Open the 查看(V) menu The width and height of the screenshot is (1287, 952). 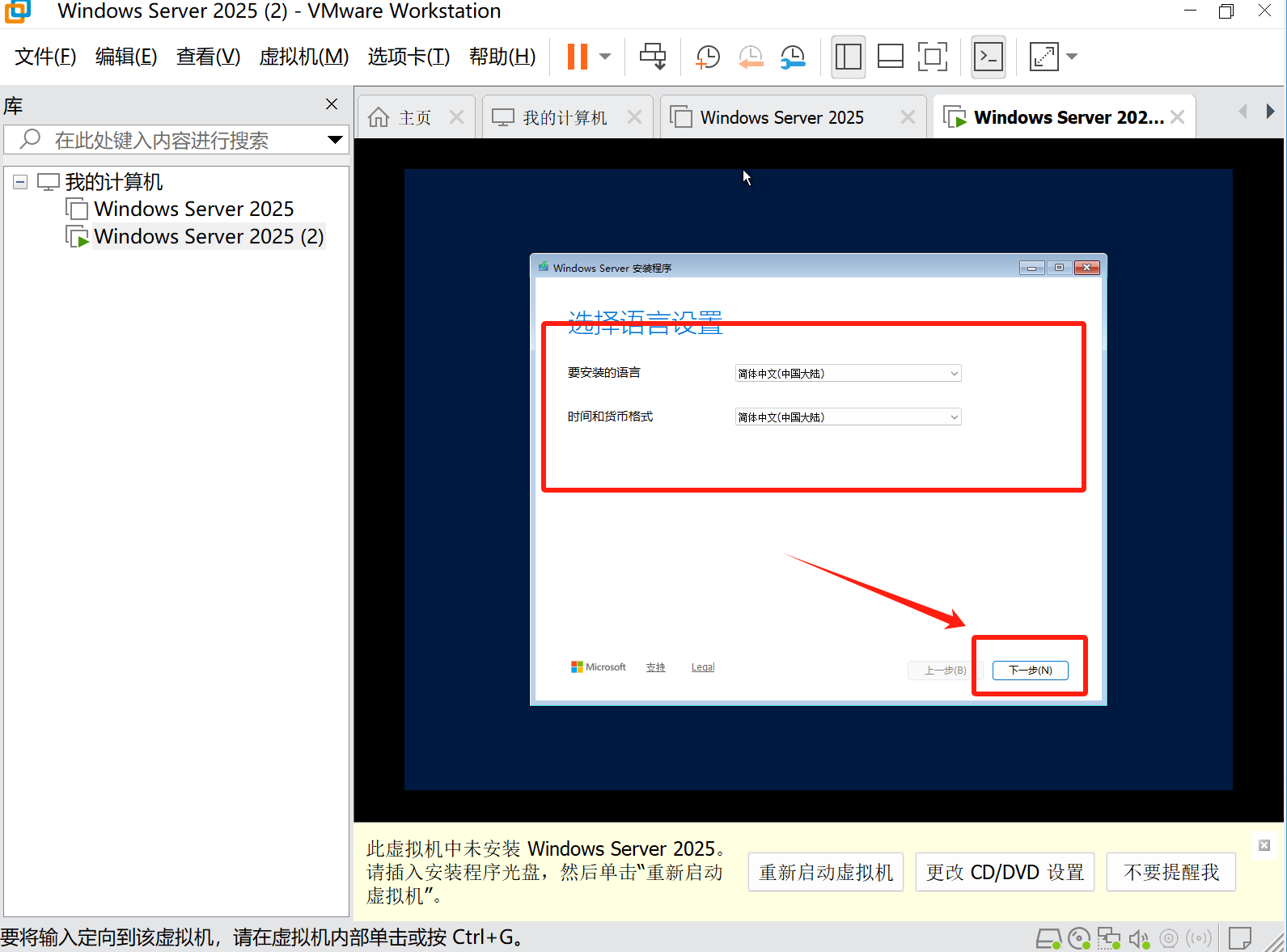(x=208, y=57)
